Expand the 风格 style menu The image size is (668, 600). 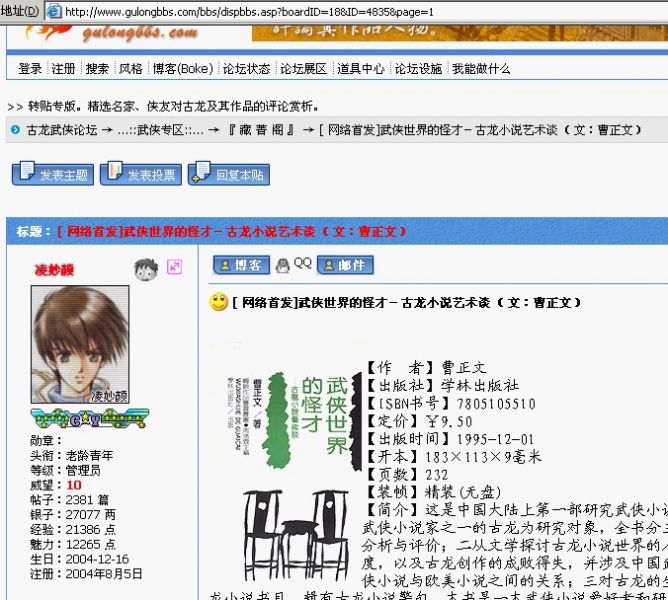131,69
